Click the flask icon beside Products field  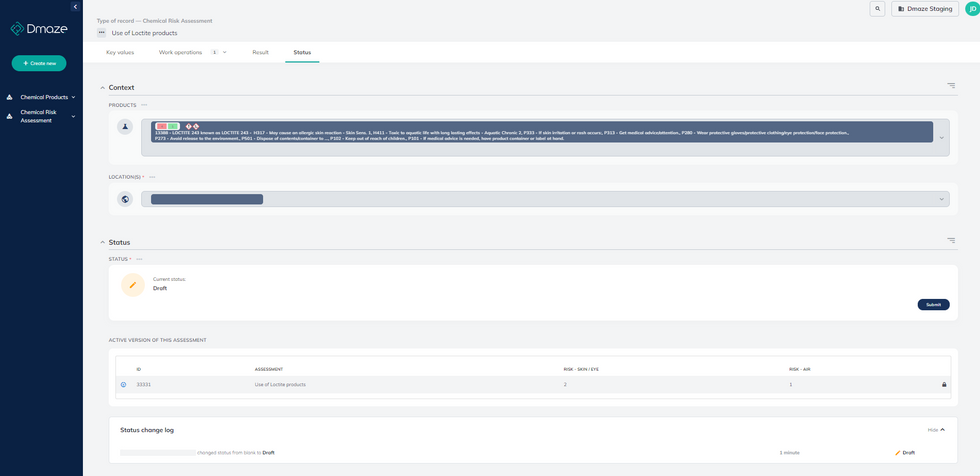click(x=125, y=126)
